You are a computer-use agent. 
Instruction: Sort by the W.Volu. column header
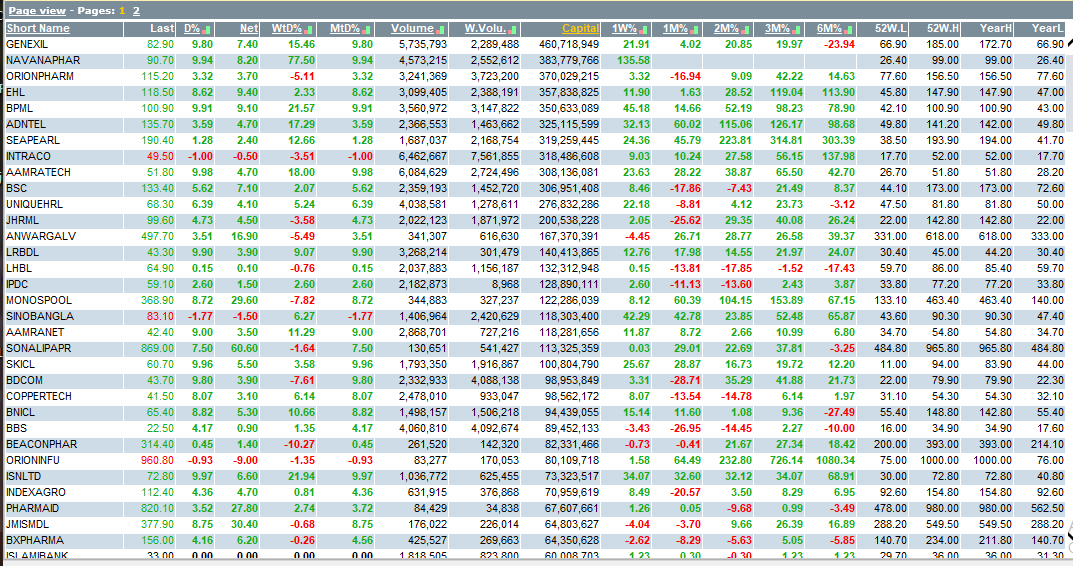coord(485,29)
